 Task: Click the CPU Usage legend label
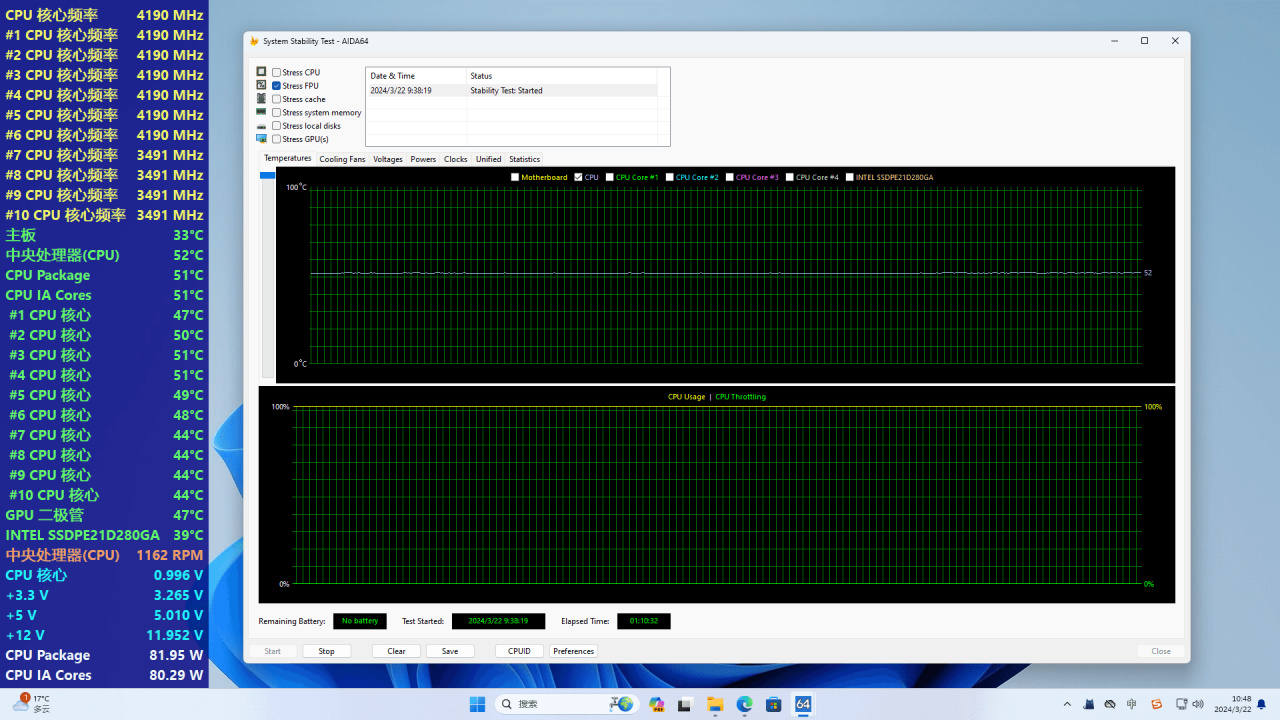click(687, 397)
